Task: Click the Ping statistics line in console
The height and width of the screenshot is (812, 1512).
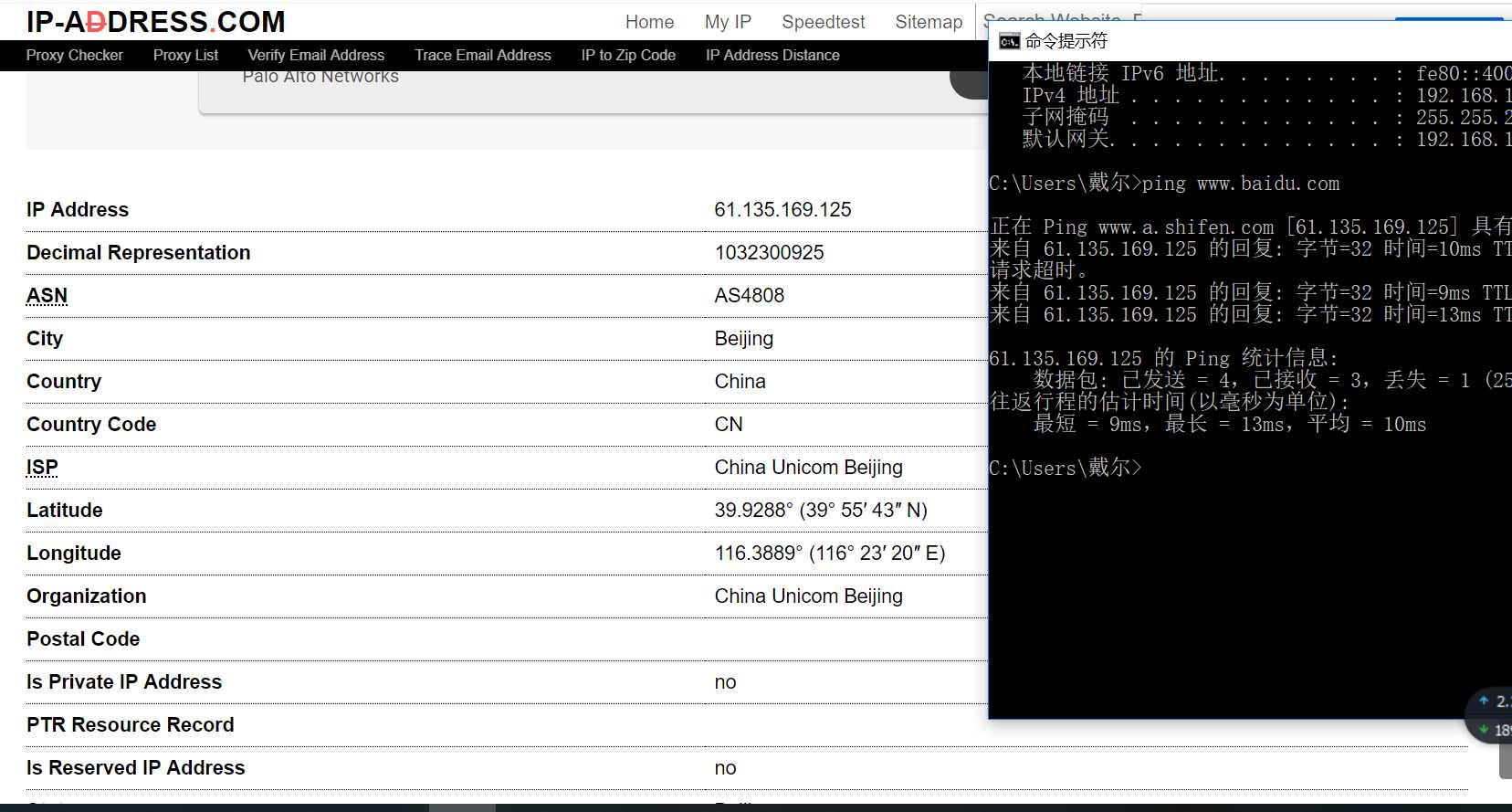Action: pos(1164,358)
